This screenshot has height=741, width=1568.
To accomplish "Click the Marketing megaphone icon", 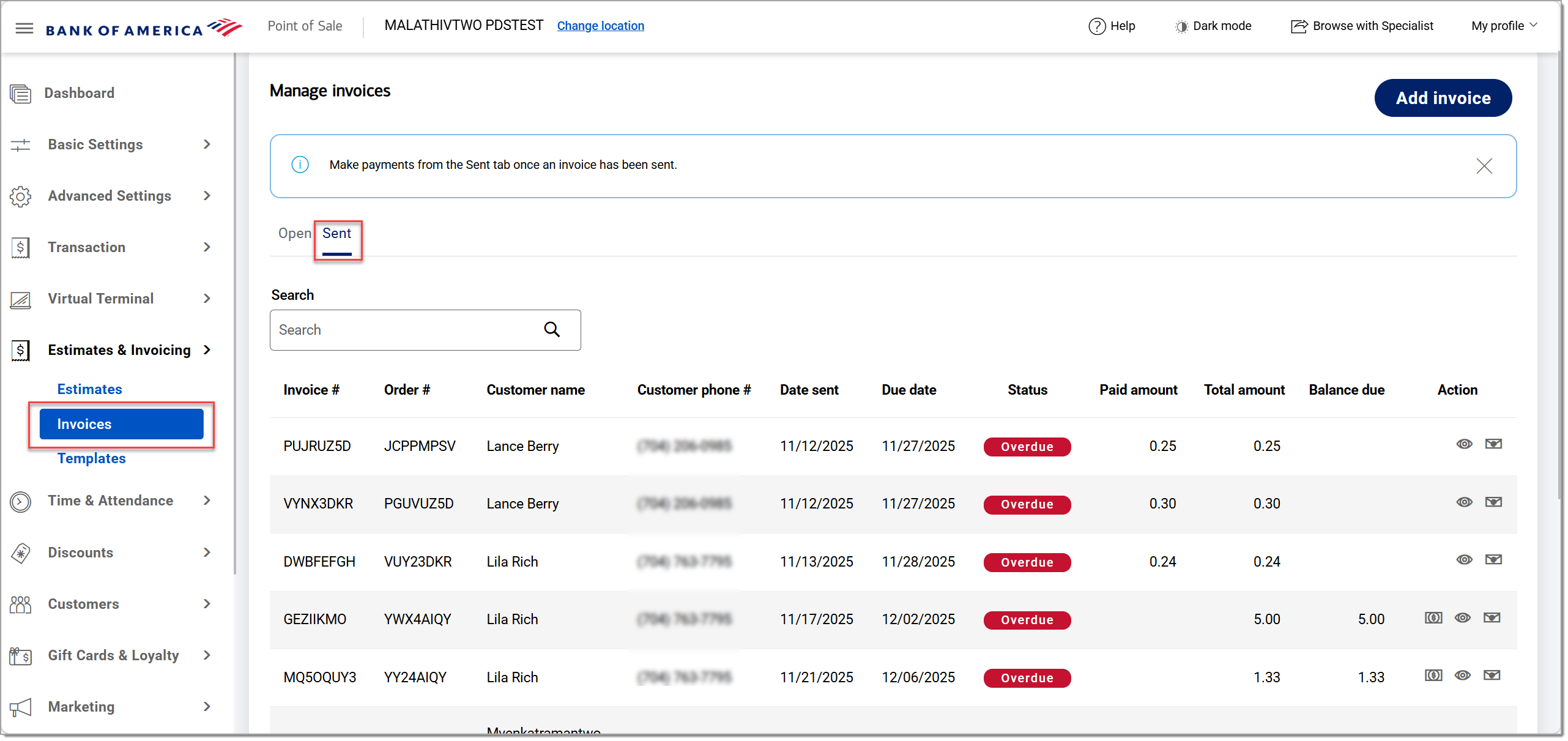I will (20, 708).
